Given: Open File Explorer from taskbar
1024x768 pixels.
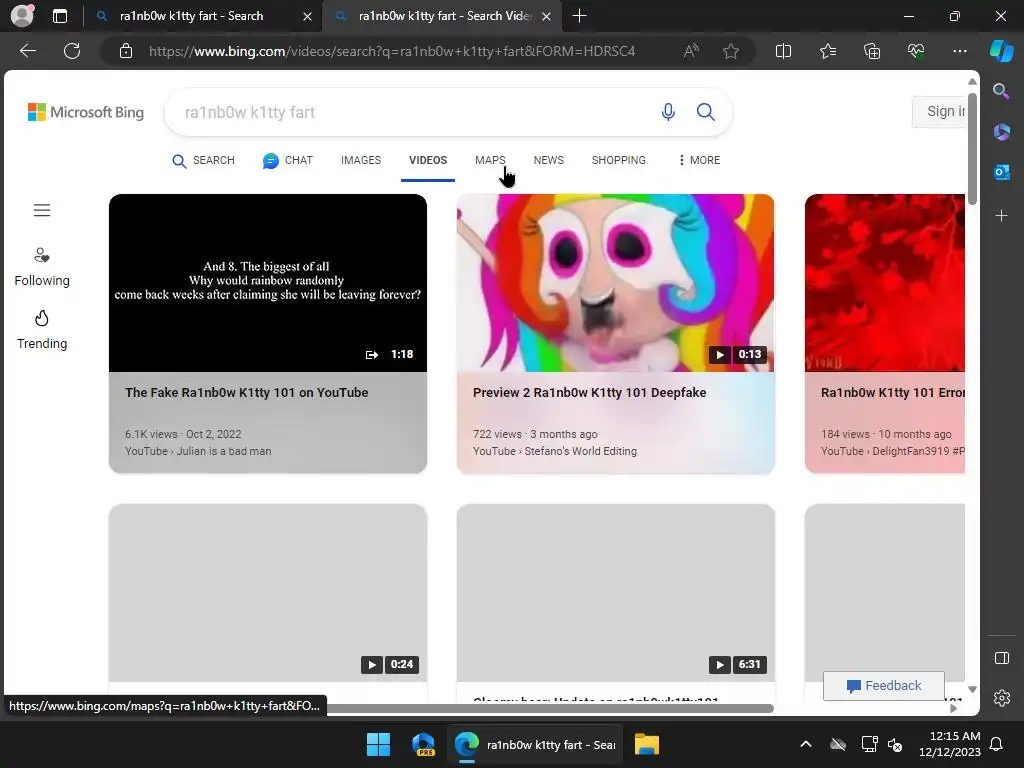Looking at the screenshot, I should click(647, 744).
